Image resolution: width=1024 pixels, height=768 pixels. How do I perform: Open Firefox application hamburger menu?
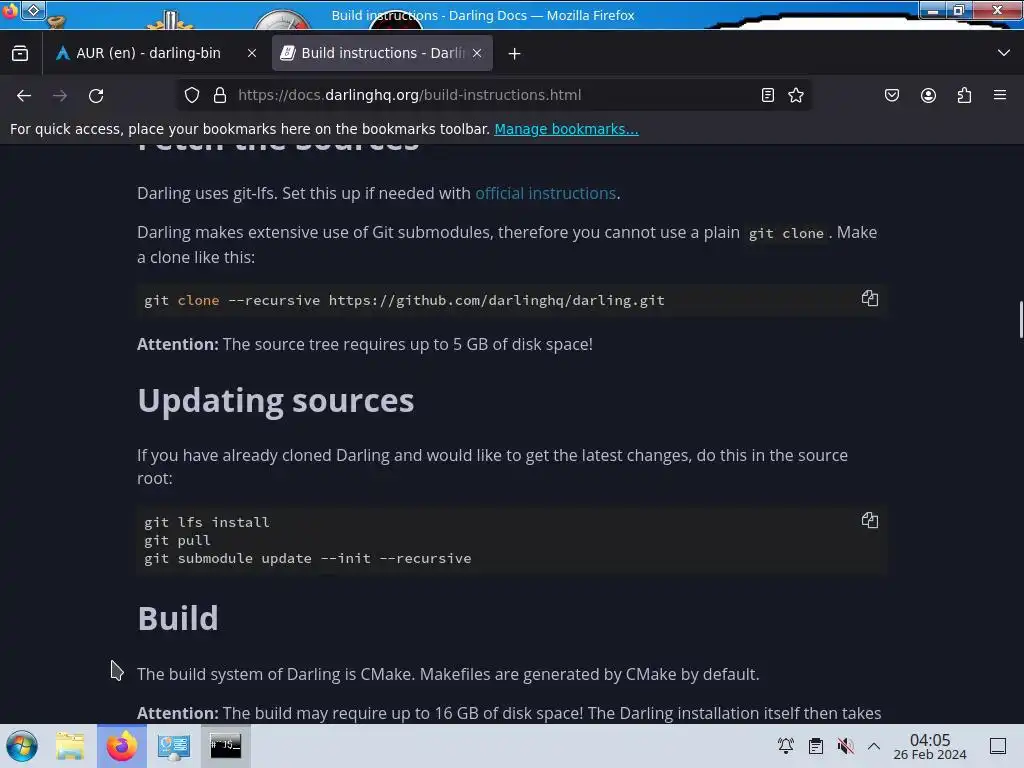tap(1000, 95)
